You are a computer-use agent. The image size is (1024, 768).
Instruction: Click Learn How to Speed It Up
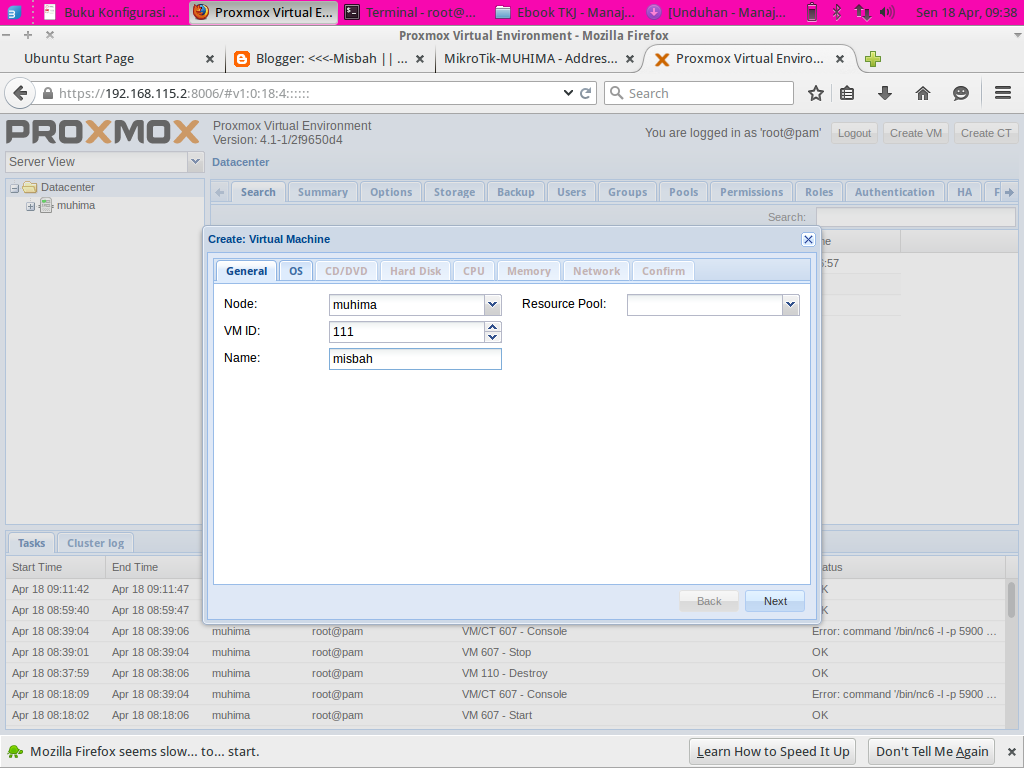(x=773, y=752)
